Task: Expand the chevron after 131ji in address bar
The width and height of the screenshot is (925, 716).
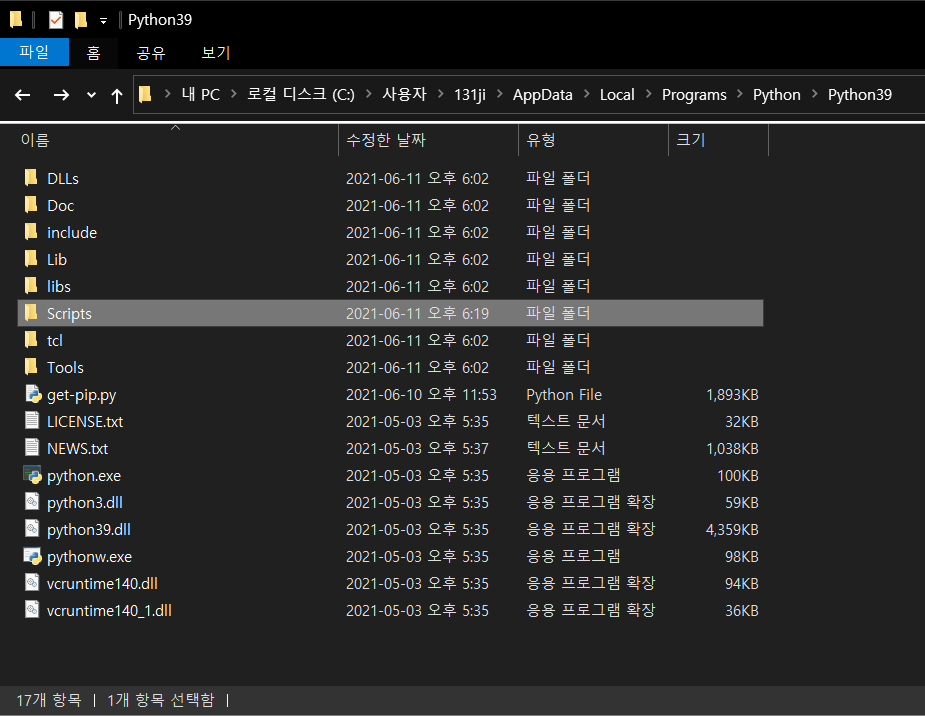Action: 500,94
